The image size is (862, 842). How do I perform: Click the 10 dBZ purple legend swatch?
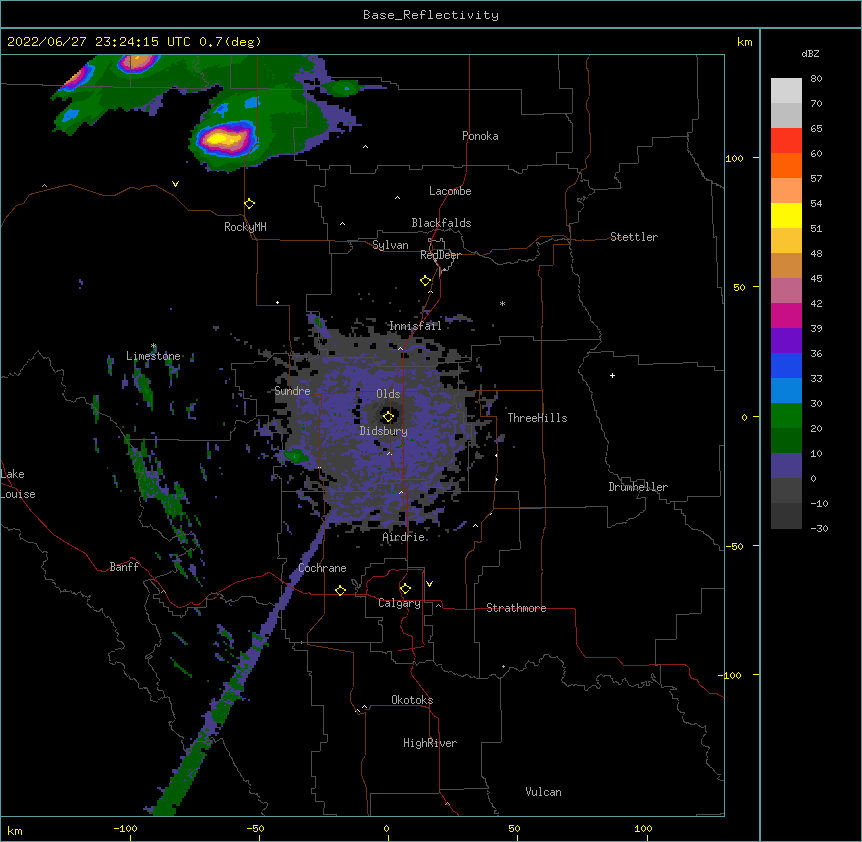point(786,466)
